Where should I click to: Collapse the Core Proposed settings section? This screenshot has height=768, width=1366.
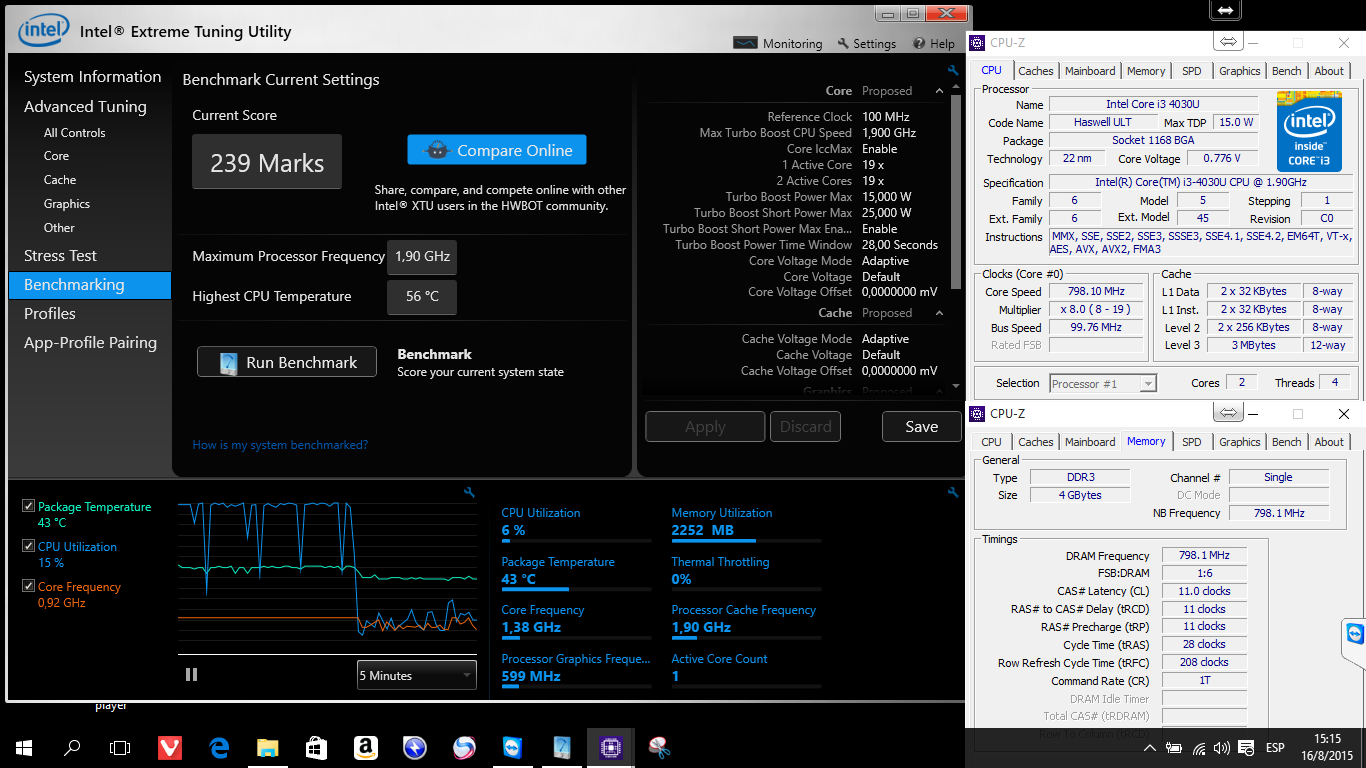[x=938, y=91]
